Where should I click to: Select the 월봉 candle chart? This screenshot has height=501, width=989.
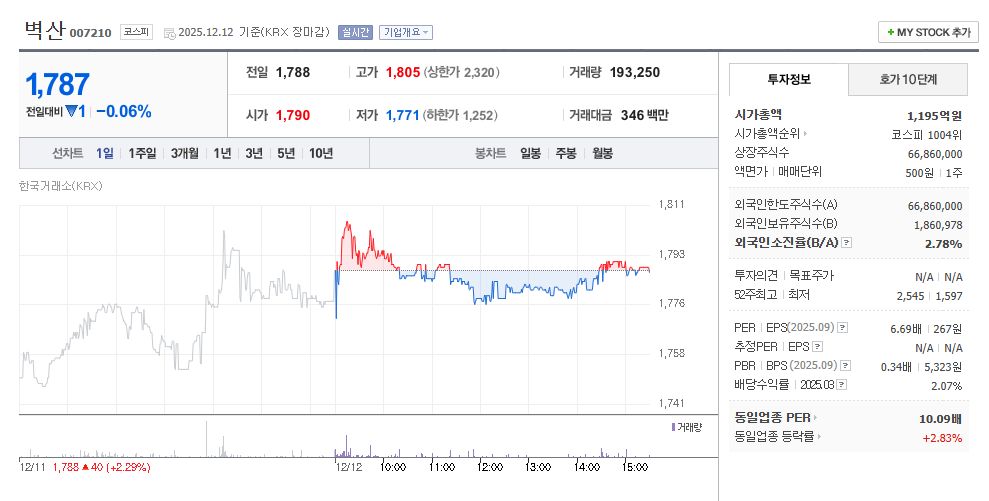coord(602,153)
